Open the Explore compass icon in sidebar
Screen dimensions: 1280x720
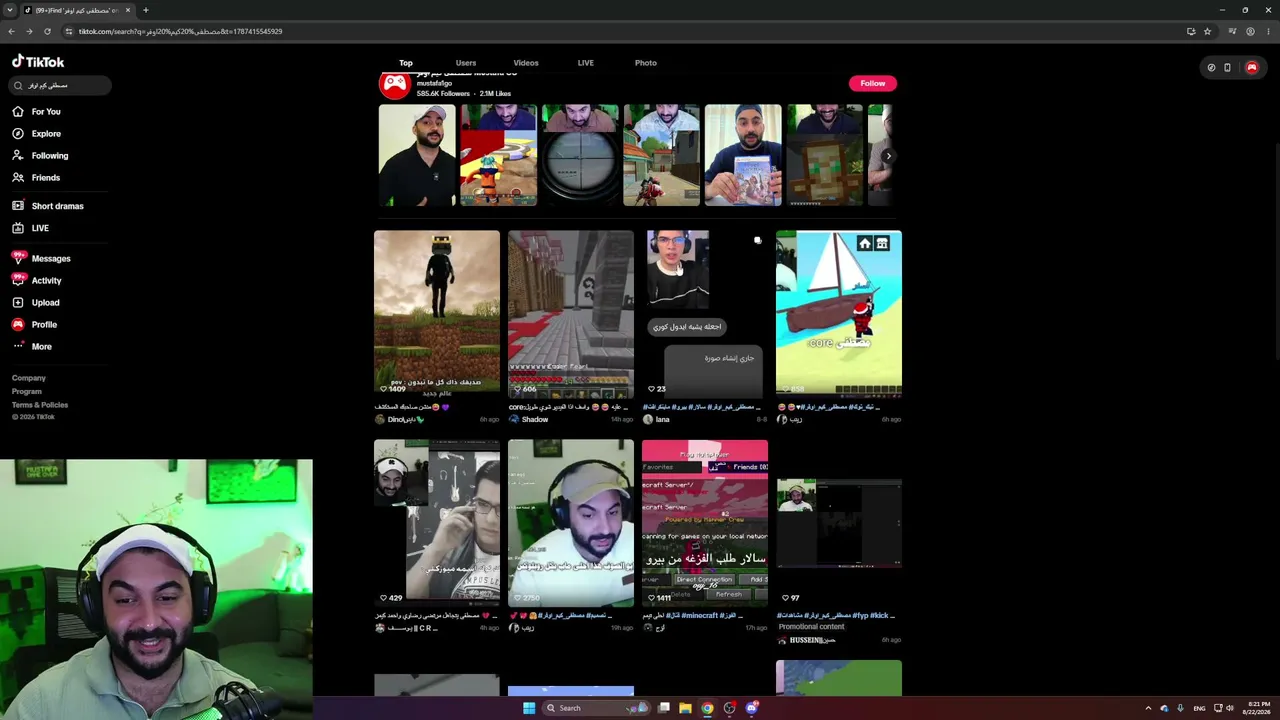[18, 134]
